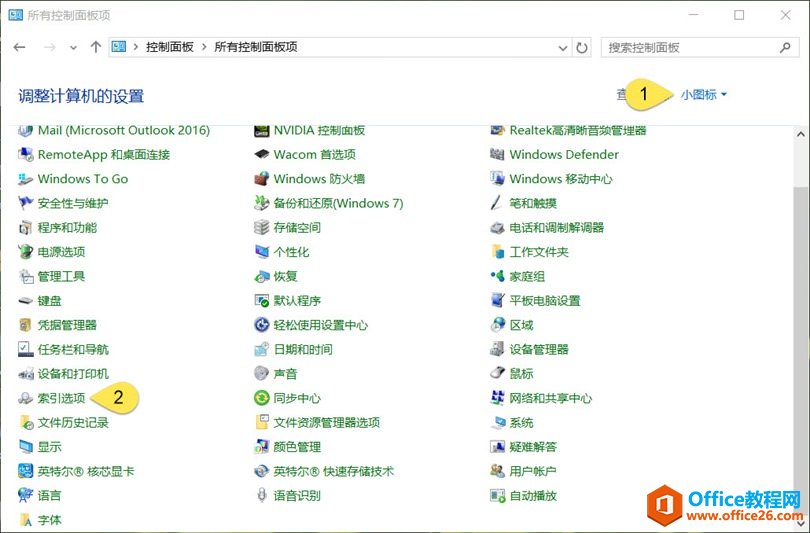Click the 凭据管理器 icon
This screenshot has width=810, height=533.
(25, 325)
